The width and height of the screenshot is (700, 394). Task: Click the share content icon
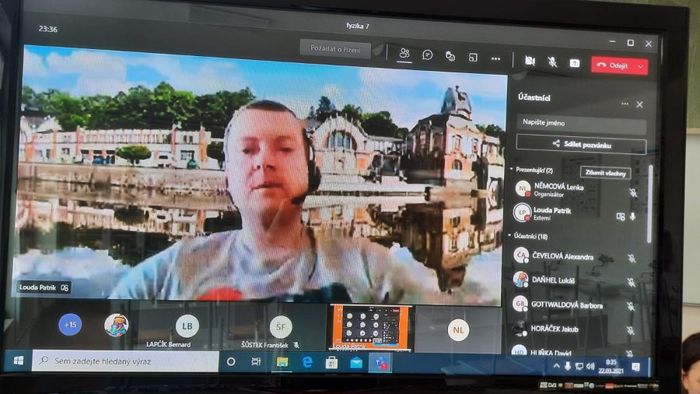(x=575, y=63)
